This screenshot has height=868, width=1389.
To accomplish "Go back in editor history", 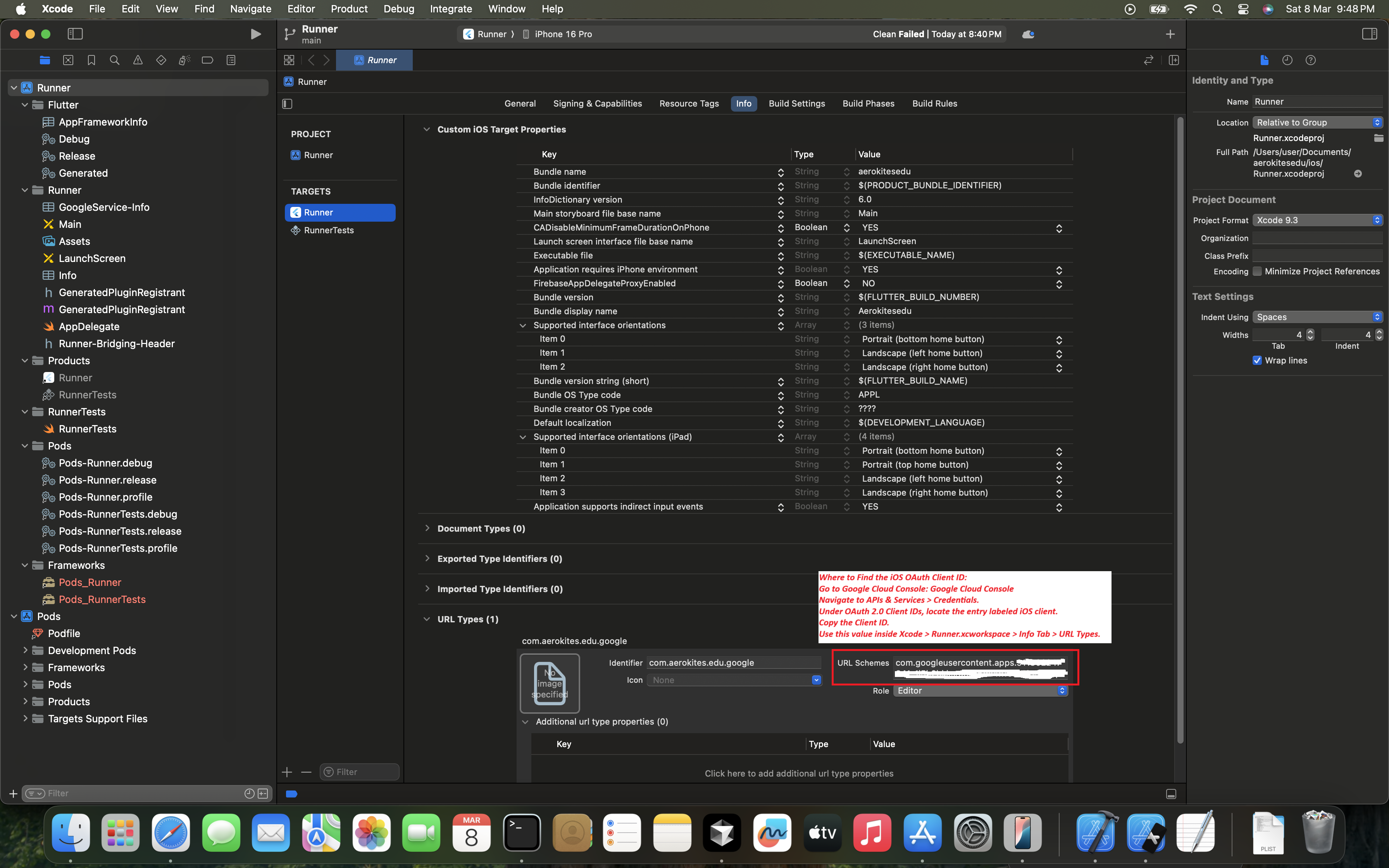I will click(311, 60).
